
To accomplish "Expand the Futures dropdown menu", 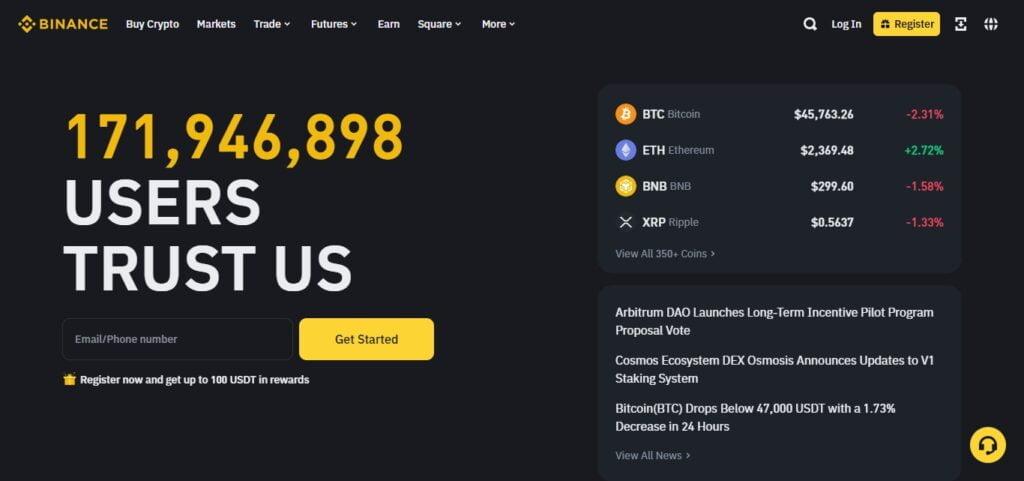I will tap(334, 24).
